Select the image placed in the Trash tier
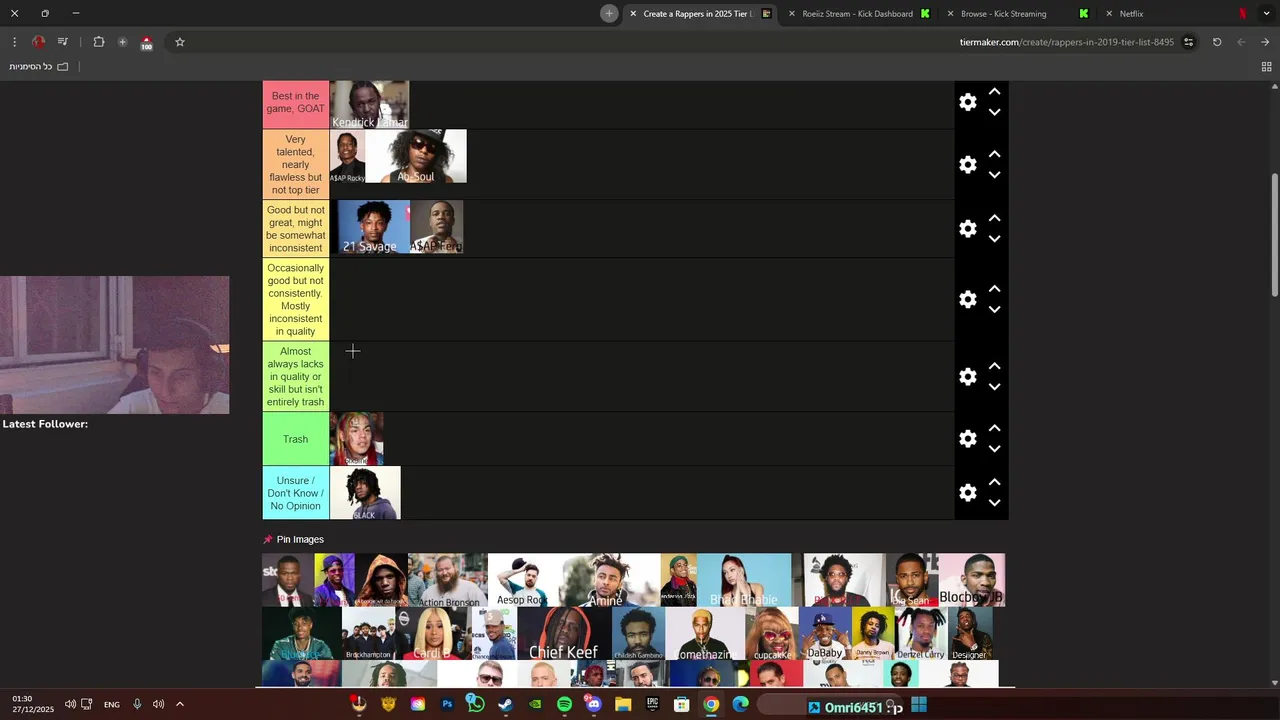Viewport: 1280px width, 720px height. (x=357, y=439)
